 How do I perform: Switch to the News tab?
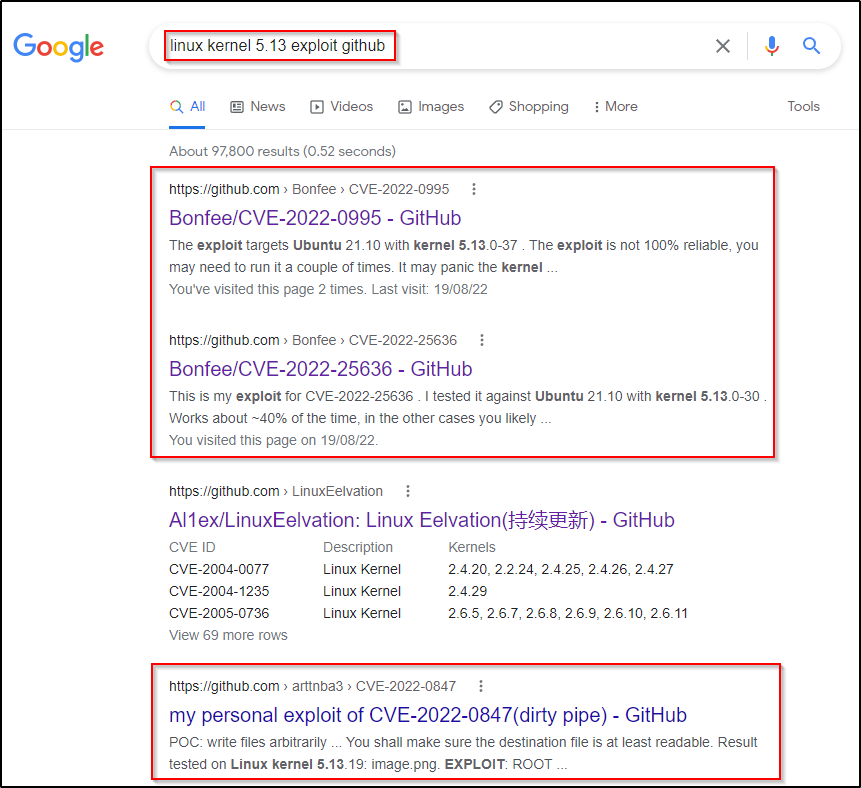point(258,107)
